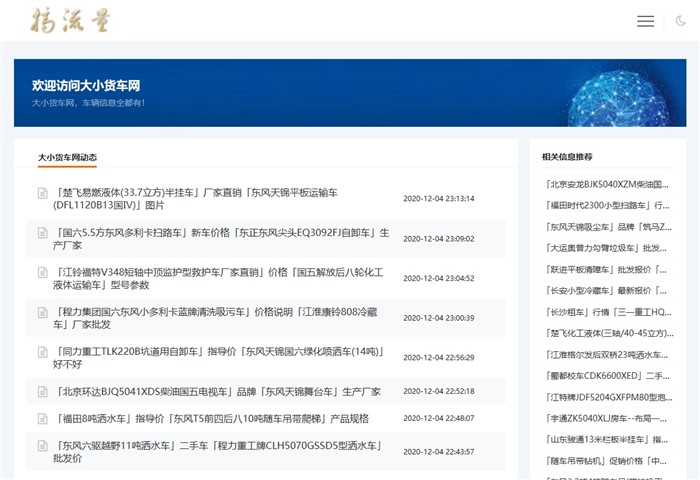Open sidebar link 福田时代2300小型扫路车
The width and height of the screenshot is (700, 480).
point(607,205)
